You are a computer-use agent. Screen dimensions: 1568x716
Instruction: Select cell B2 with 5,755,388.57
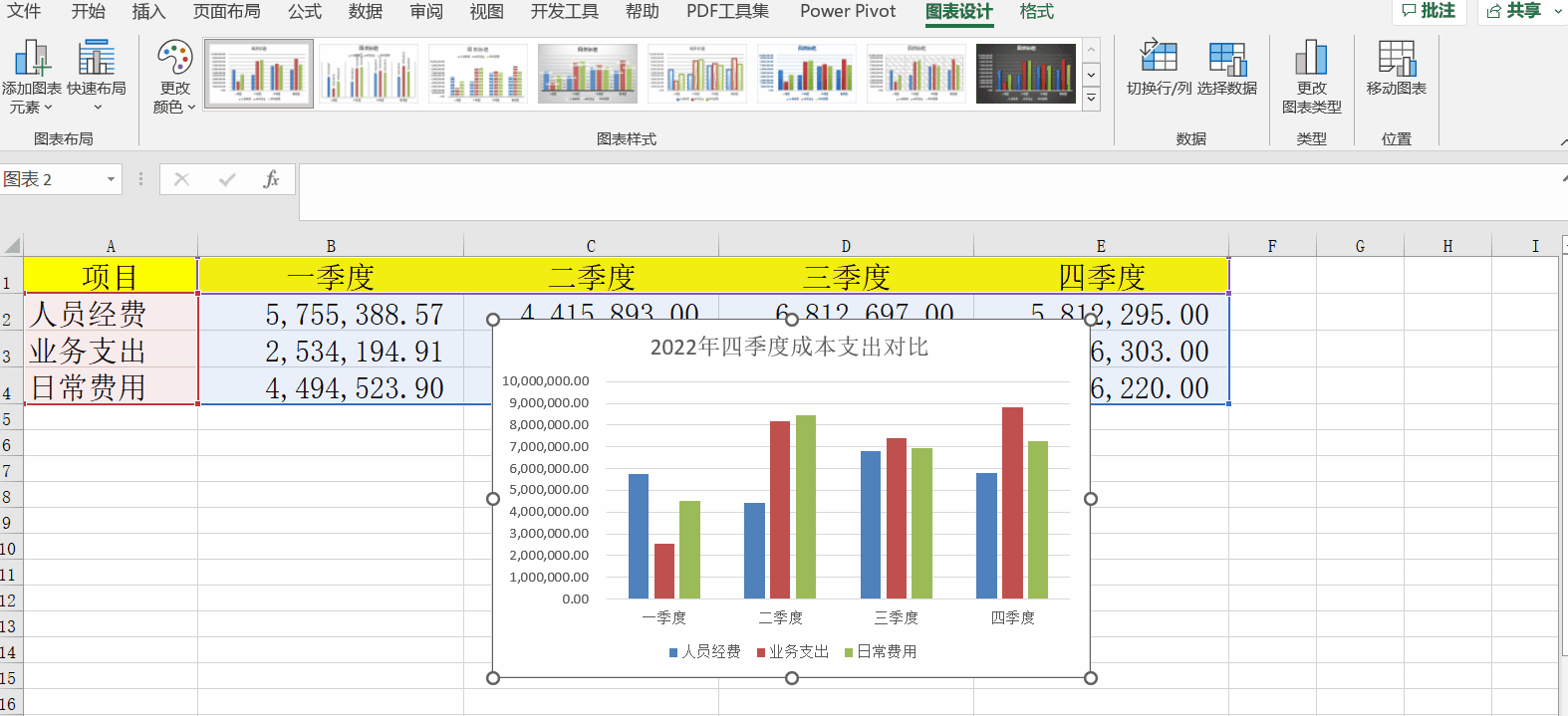click(331, 314)
